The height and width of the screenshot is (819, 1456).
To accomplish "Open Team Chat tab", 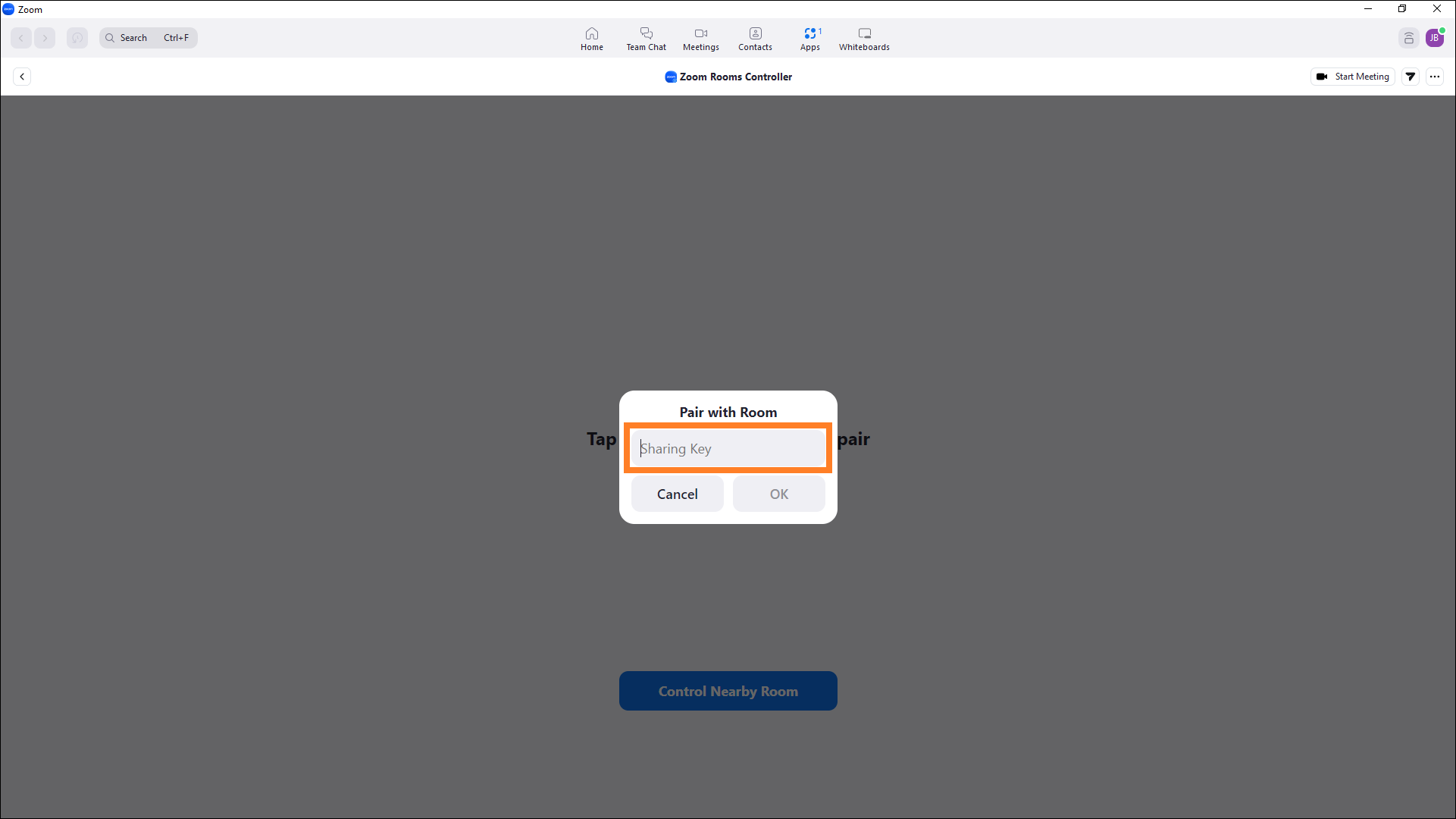I will pyautogui.click(x=646, y=39).
